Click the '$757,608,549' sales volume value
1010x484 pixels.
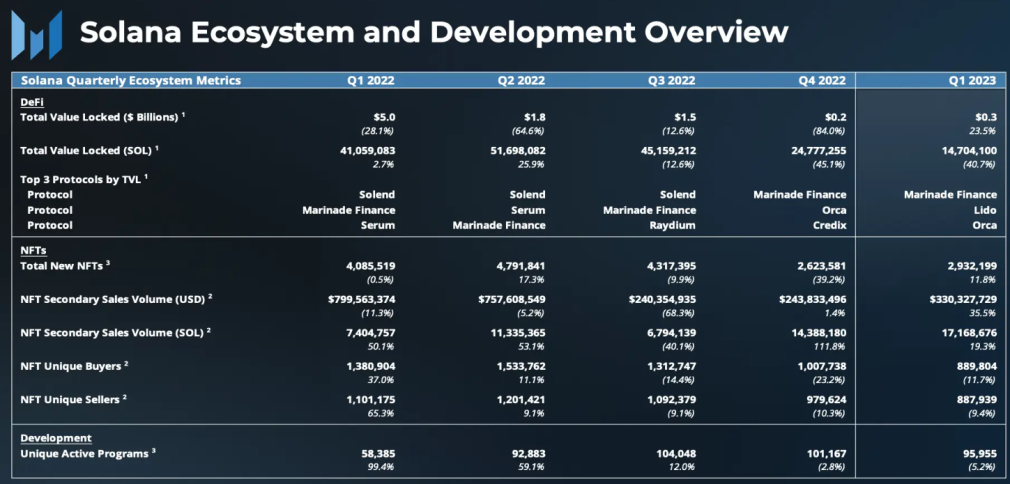(x=511, y=300)
